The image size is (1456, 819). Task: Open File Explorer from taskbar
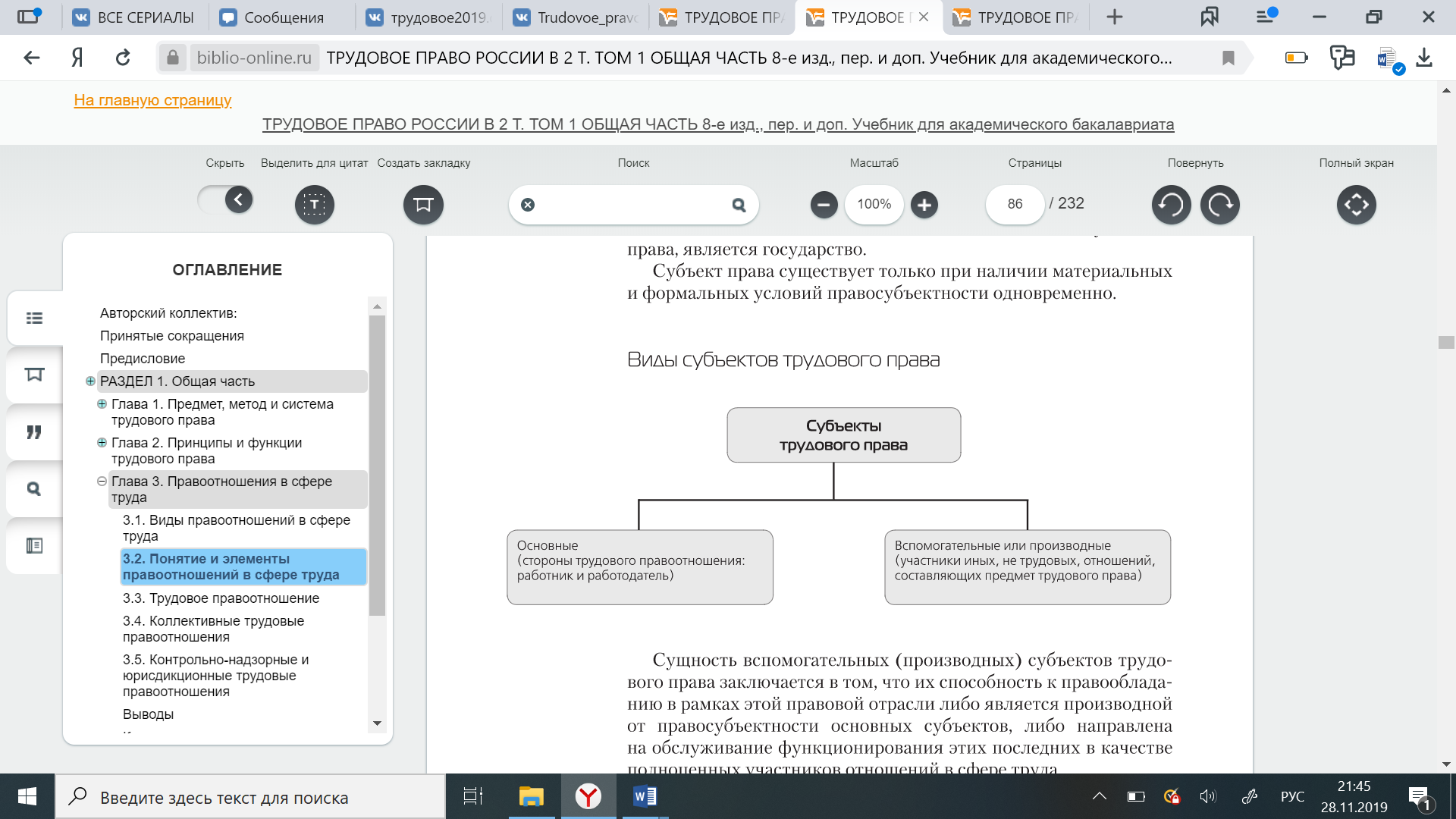click(532, 796)
